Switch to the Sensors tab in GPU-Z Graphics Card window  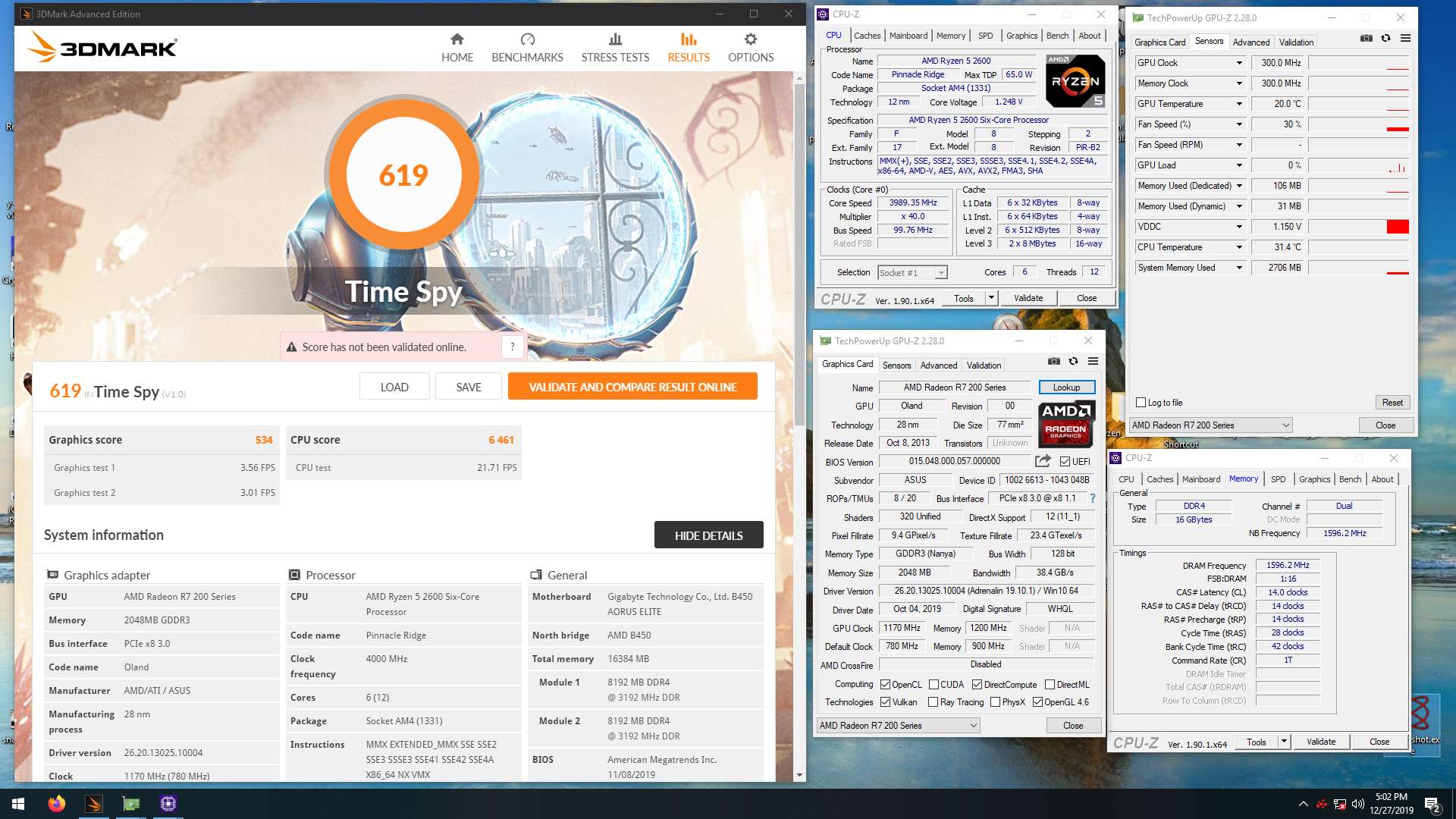pos(896,366)
